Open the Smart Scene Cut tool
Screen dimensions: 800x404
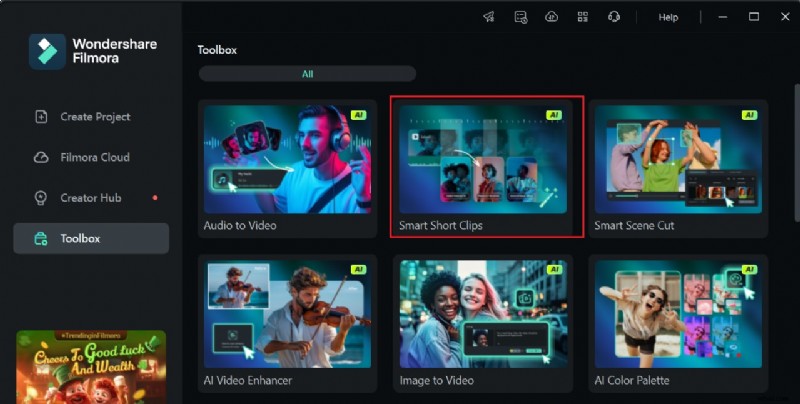[678, 168]
